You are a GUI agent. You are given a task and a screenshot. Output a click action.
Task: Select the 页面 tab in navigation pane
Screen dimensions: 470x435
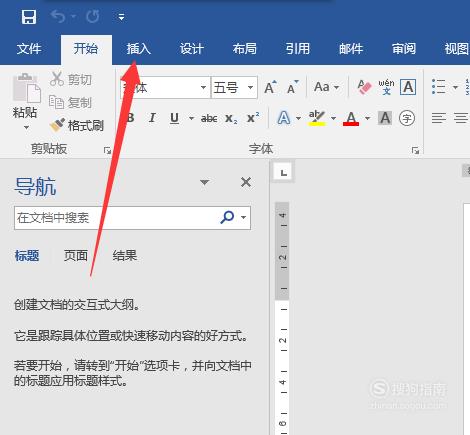coord(76,256)
